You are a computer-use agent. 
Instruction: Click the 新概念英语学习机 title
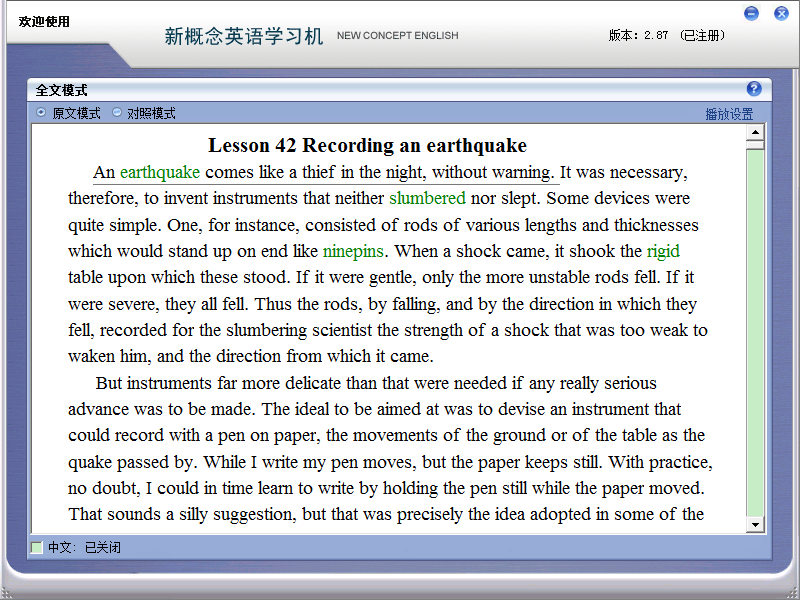[244, 36]
